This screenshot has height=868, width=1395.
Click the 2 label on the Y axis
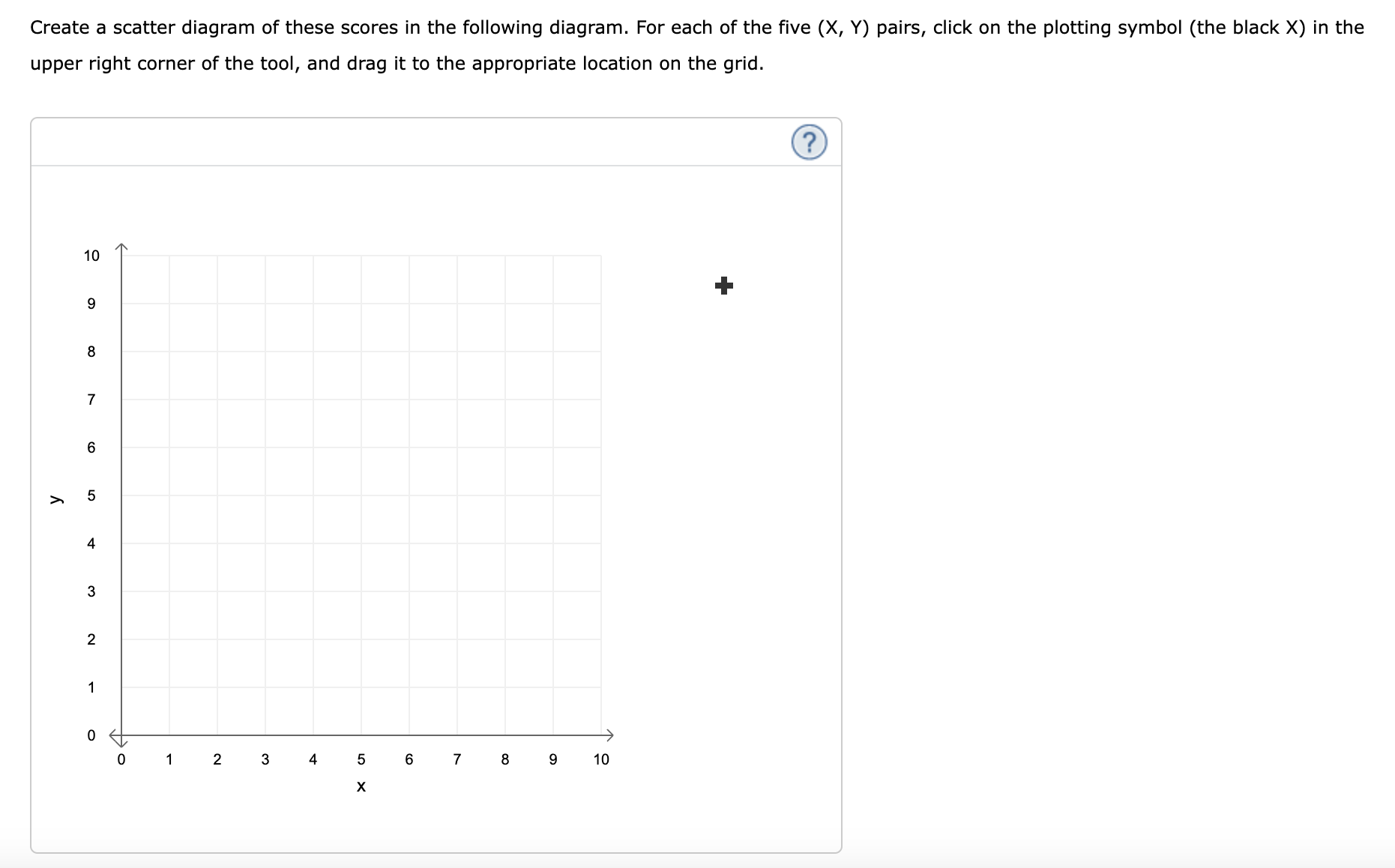[x=91, y=639]
